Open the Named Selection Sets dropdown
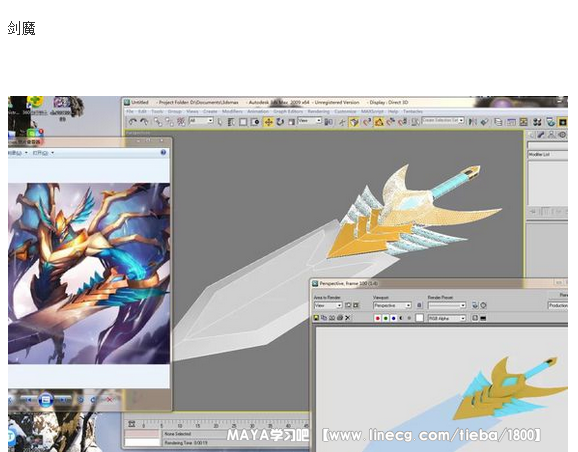 pyautogui.click(x=443, y=121)
